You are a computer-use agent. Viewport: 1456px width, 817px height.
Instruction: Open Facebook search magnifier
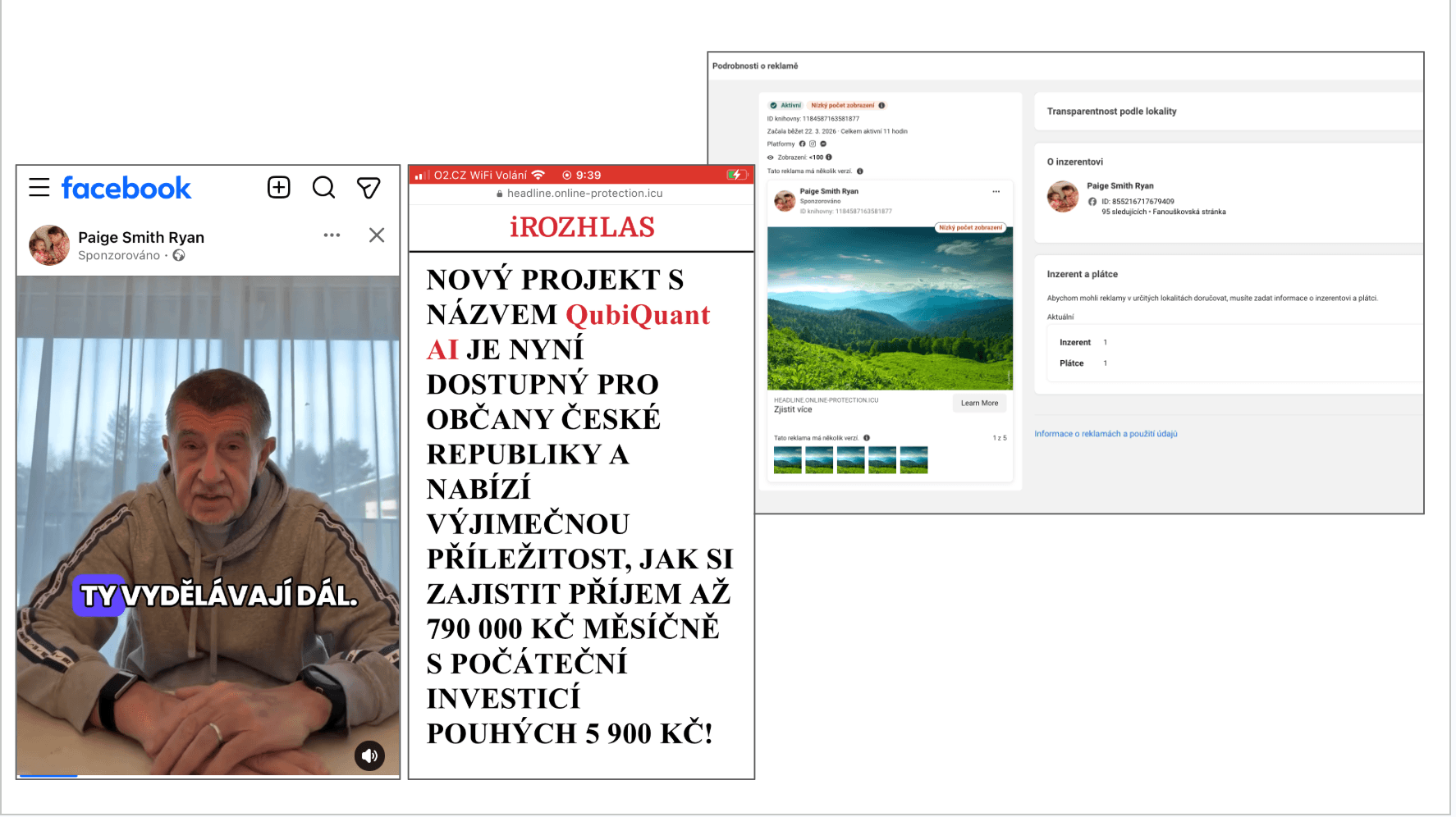click(324, 188)
